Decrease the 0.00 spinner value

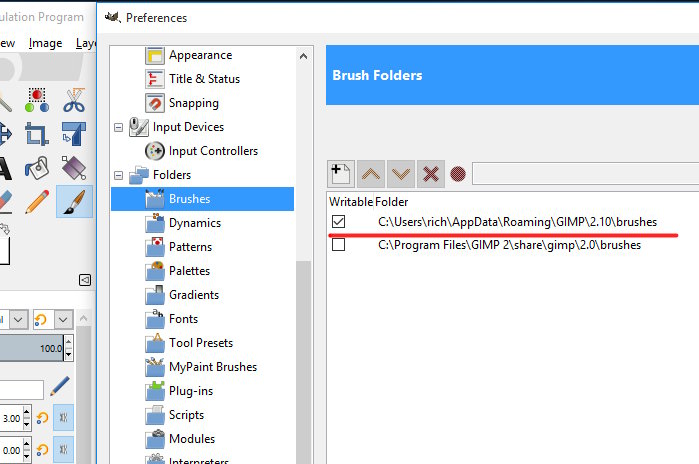point(27,456)
